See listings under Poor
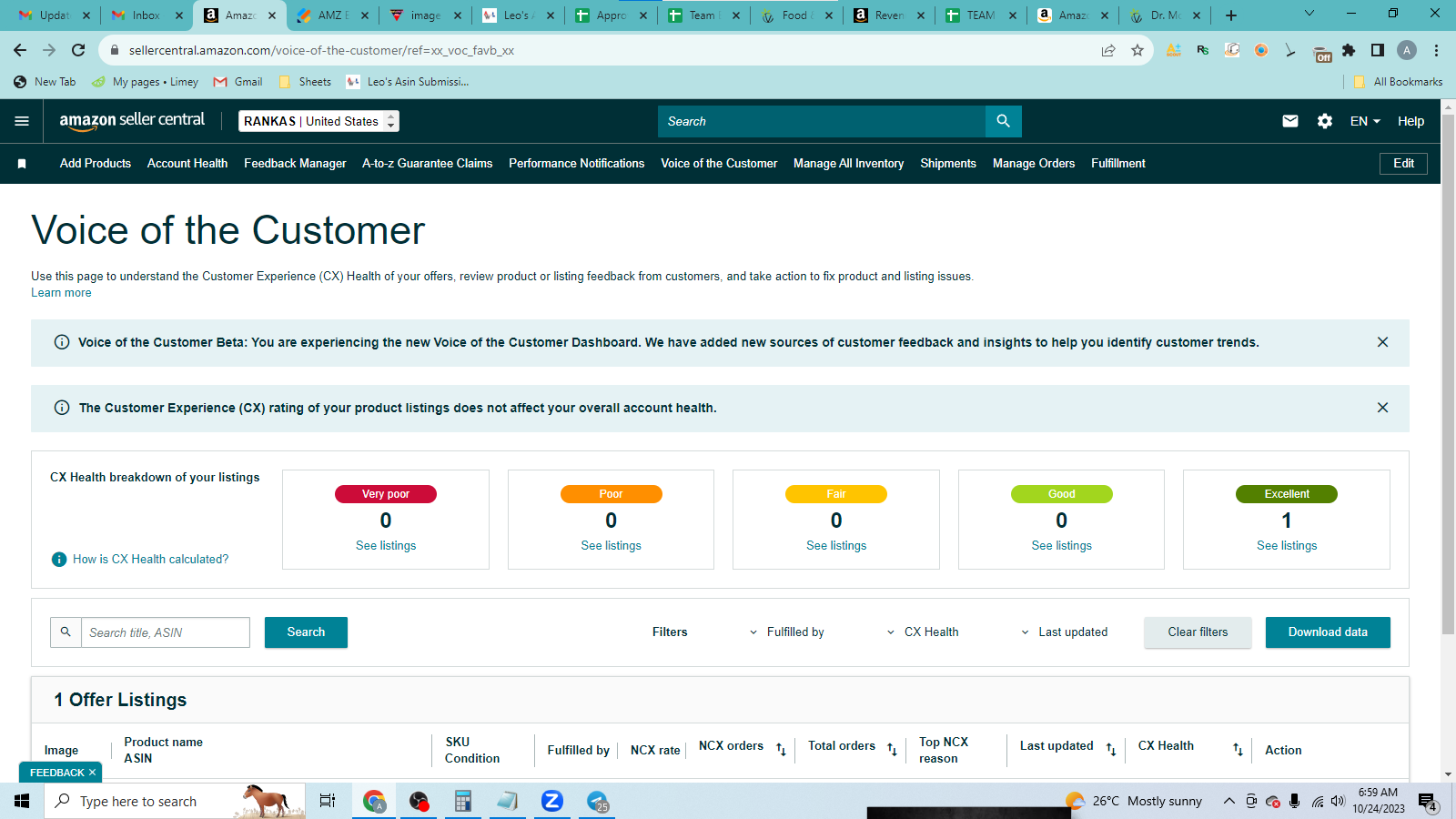The width and height of the screenshot is (1456, 819). 612,546
